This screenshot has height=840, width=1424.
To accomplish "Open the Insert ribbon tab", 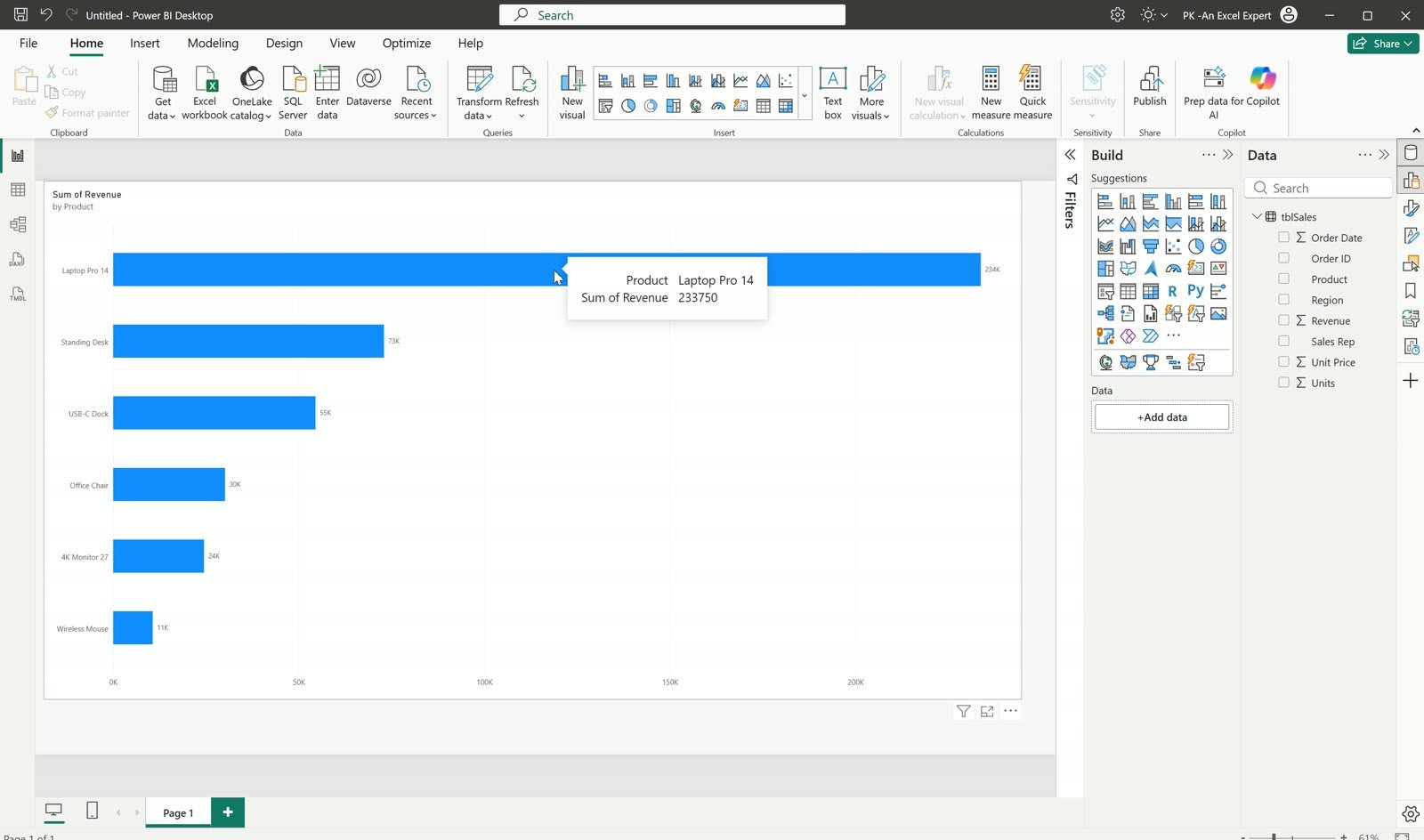I will [x=145, y=43].
